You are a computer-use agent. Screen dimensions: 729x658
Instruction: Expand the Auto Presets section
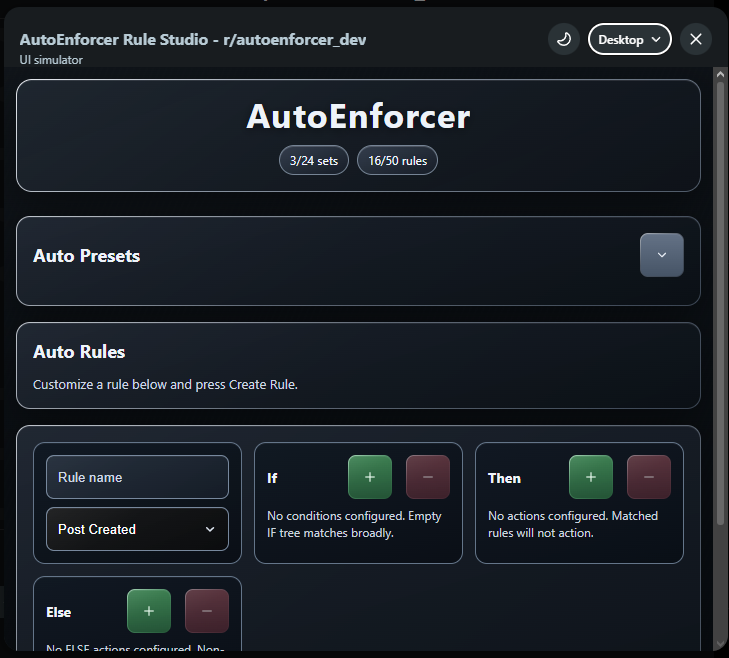point(662,255)
